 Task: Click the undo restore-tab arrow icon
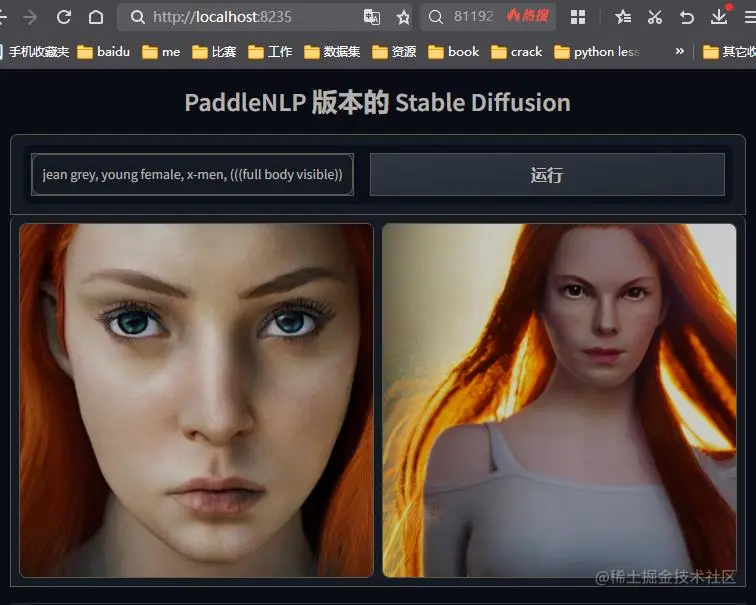tap(687, 17)
